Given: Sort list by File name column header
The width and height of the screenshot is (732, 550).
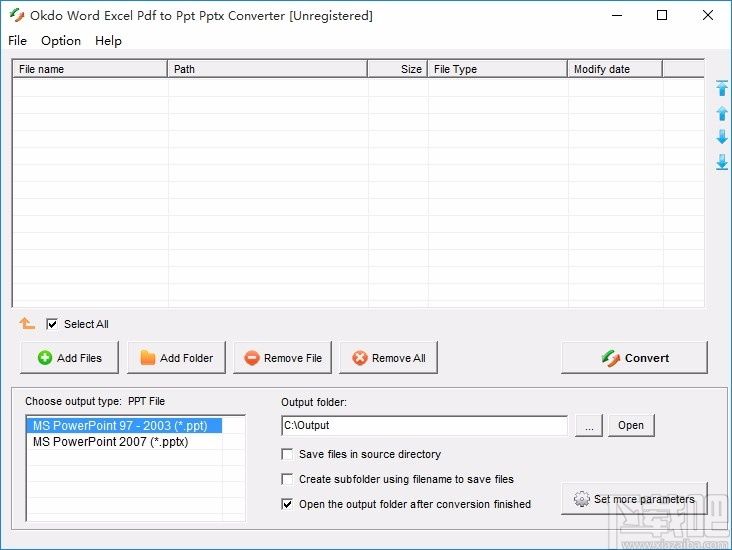Looking at the screenshot, I should [90, 69].
